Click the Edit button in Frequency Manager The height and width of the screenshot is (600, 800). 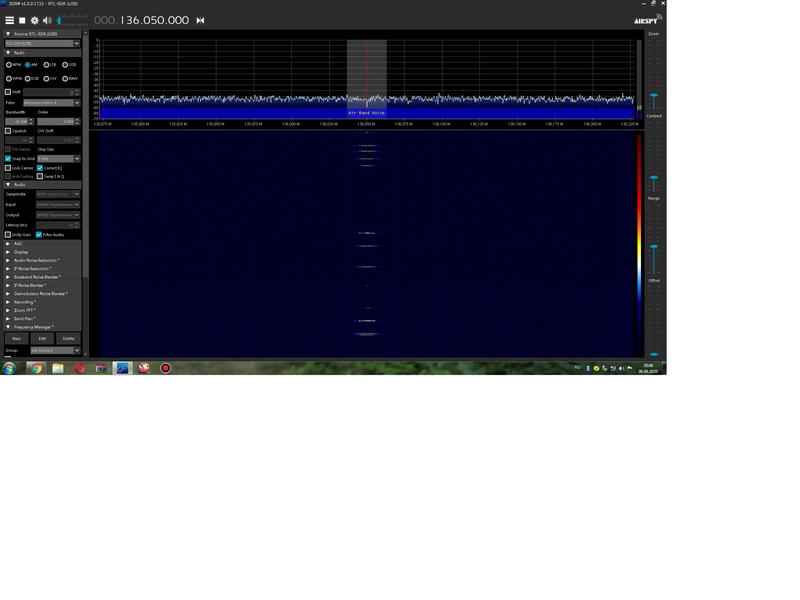pyautogui.click(x=42, y=338)
